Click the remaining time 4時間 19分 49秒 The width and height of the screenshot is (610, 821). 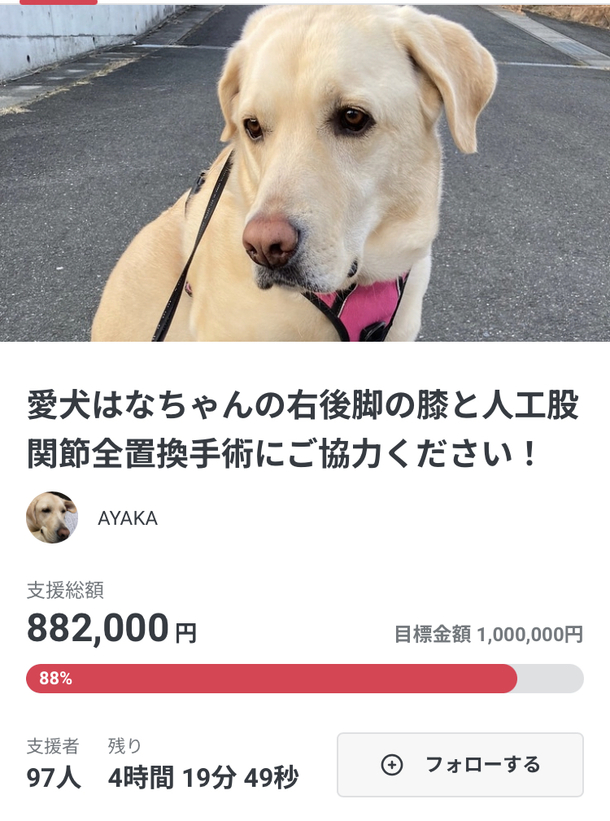[203, 778]
